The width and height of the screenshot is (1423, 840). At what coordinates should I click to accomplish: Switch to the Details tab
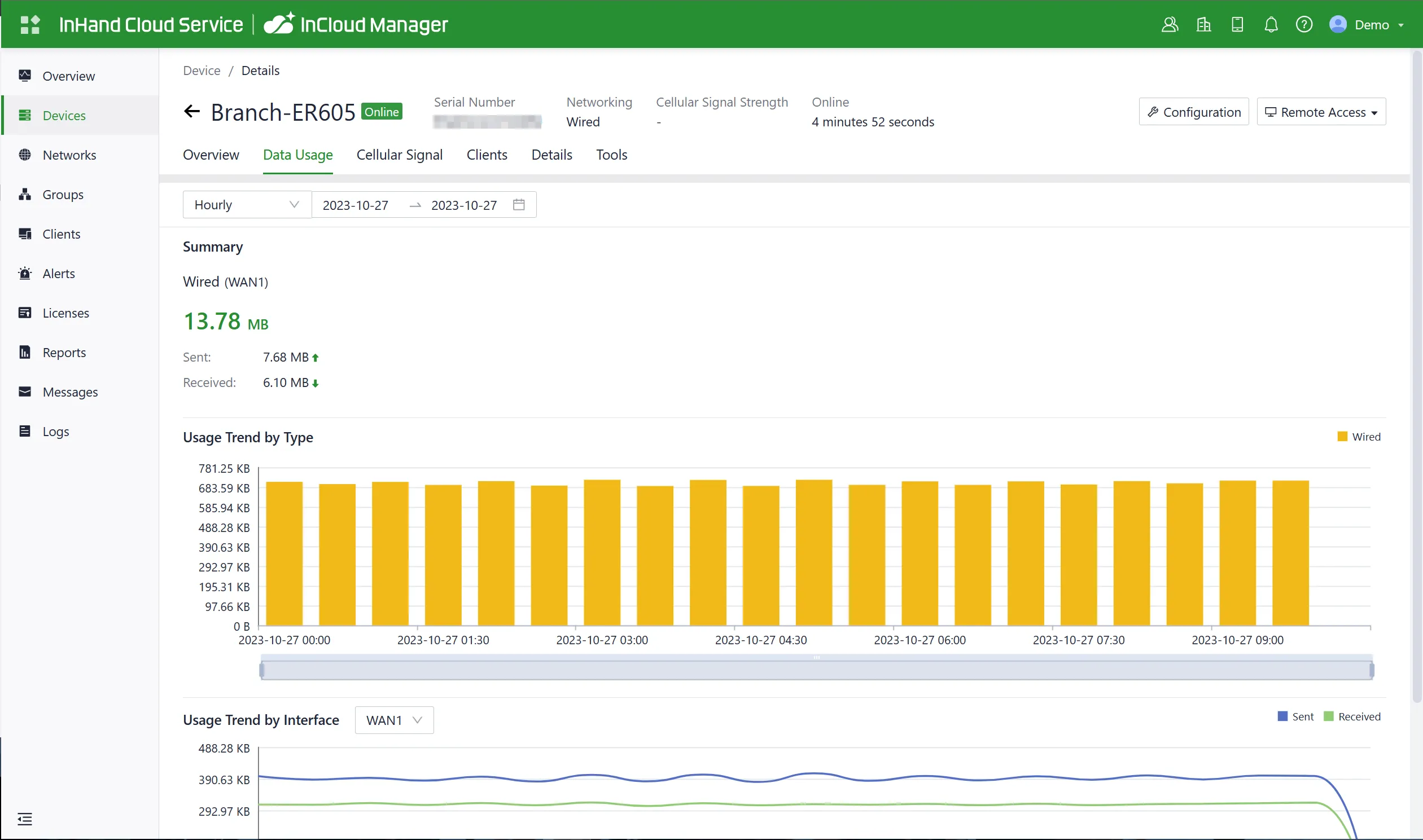click(x=551, y=155)
